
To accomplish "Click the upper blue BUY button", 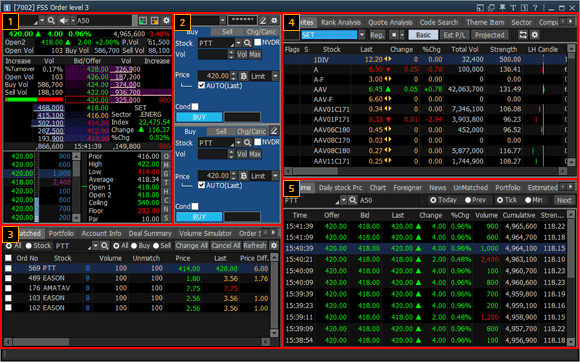I will click(x=199, y=117).
